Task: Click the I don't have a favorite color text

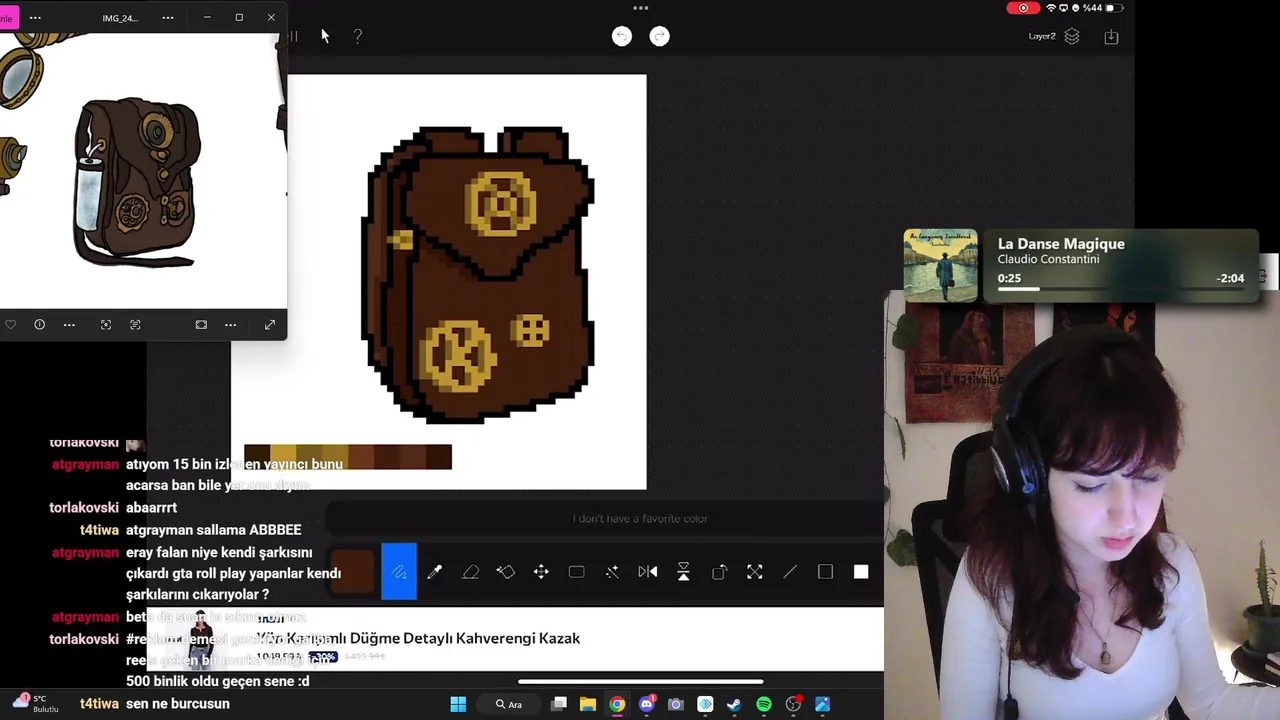Action: tap(640, 518)
